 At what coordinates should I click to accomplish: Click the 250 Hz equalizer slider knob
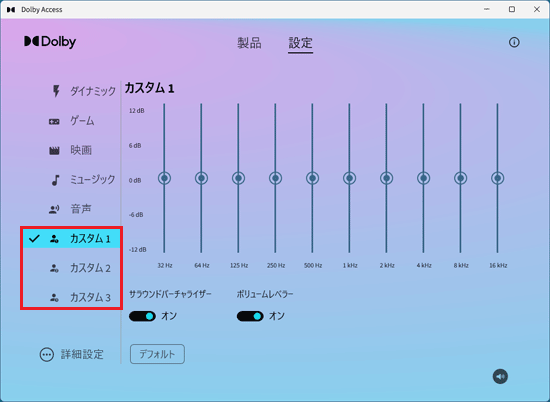click(275, 178)
